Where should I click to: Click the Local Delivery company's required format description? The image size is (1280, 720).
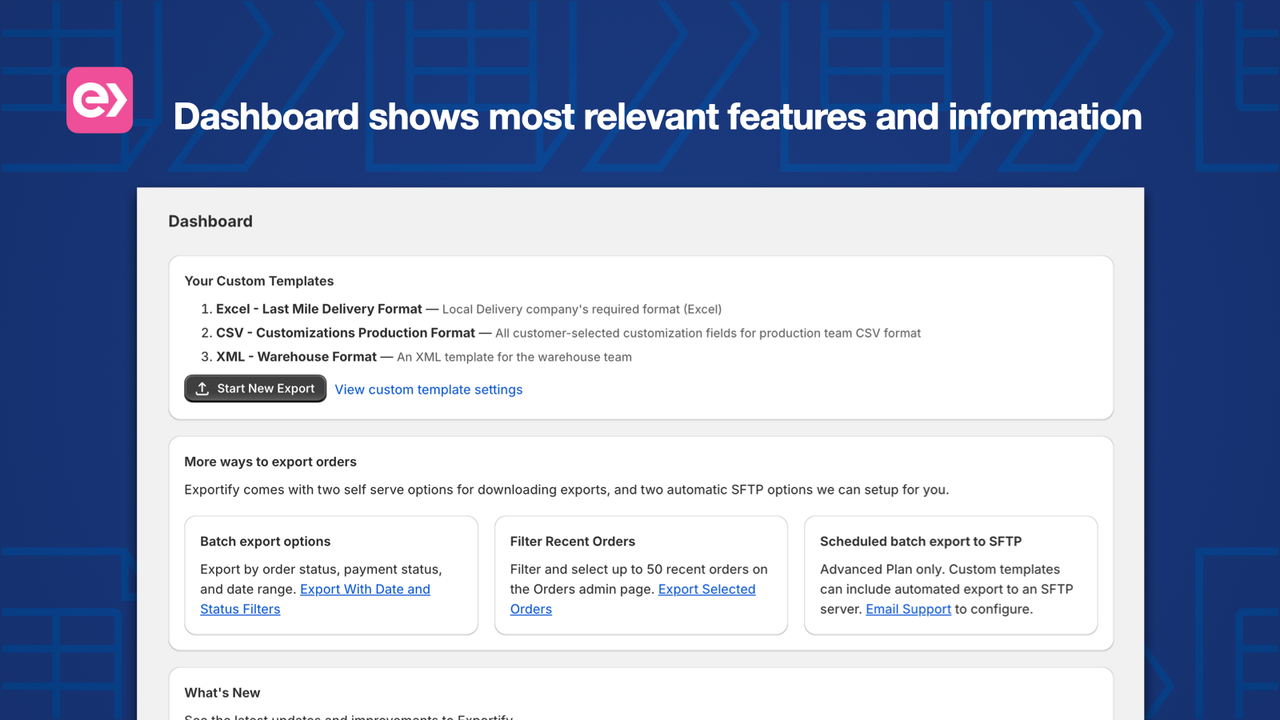point(582,310)
